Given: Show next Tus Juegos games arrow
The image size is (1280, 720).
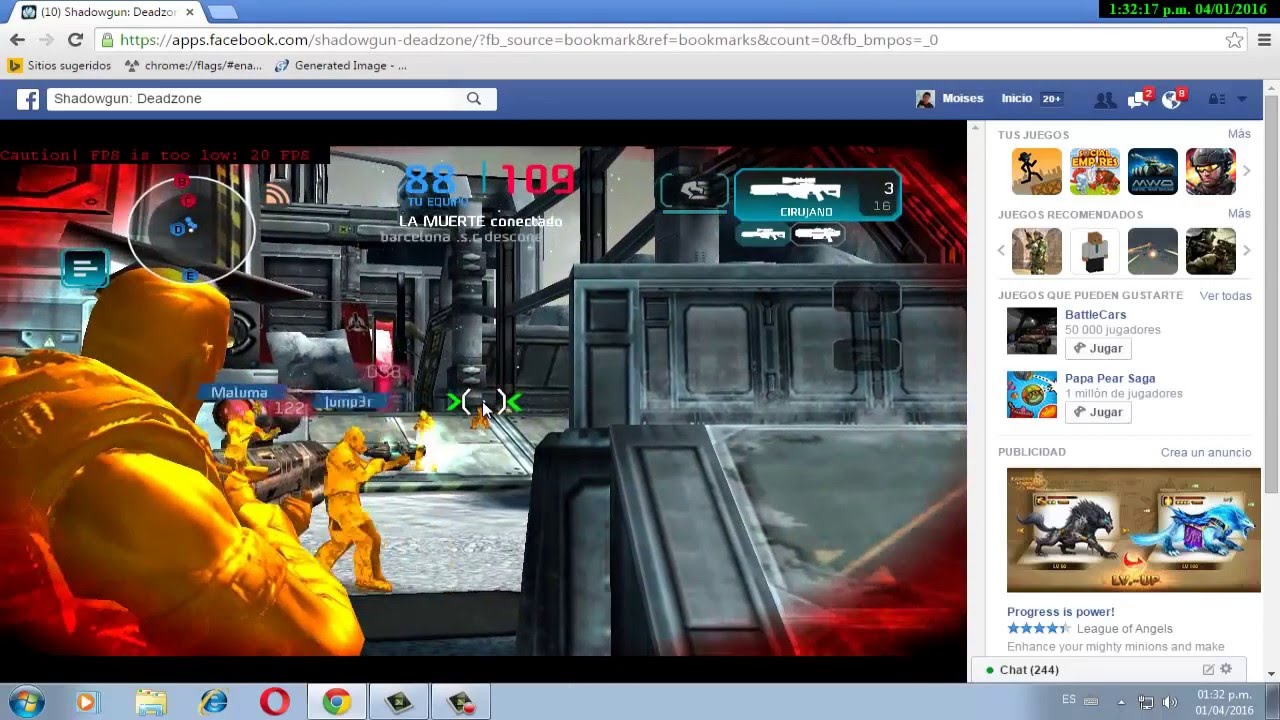Looking at the screenshot, I should coord(1247,171).
